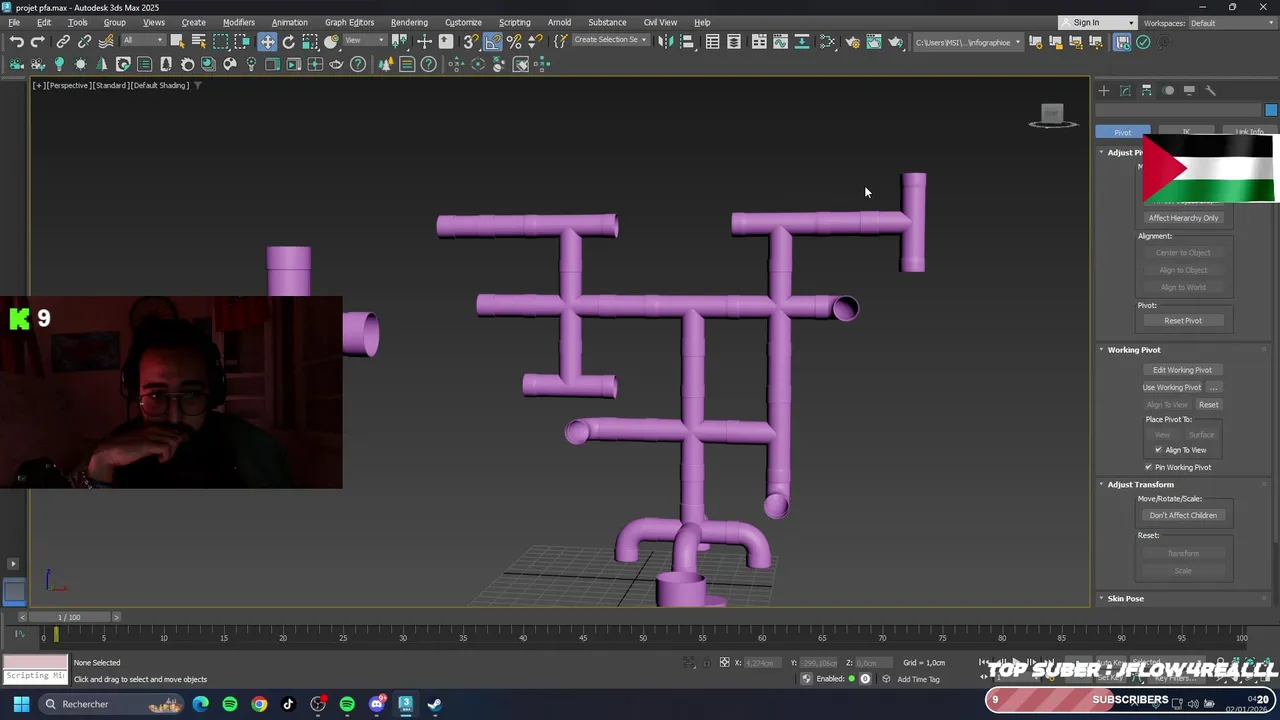Open the Create Selection Set dropdown
Screen dimensions: 1280x720
point(610,41)
